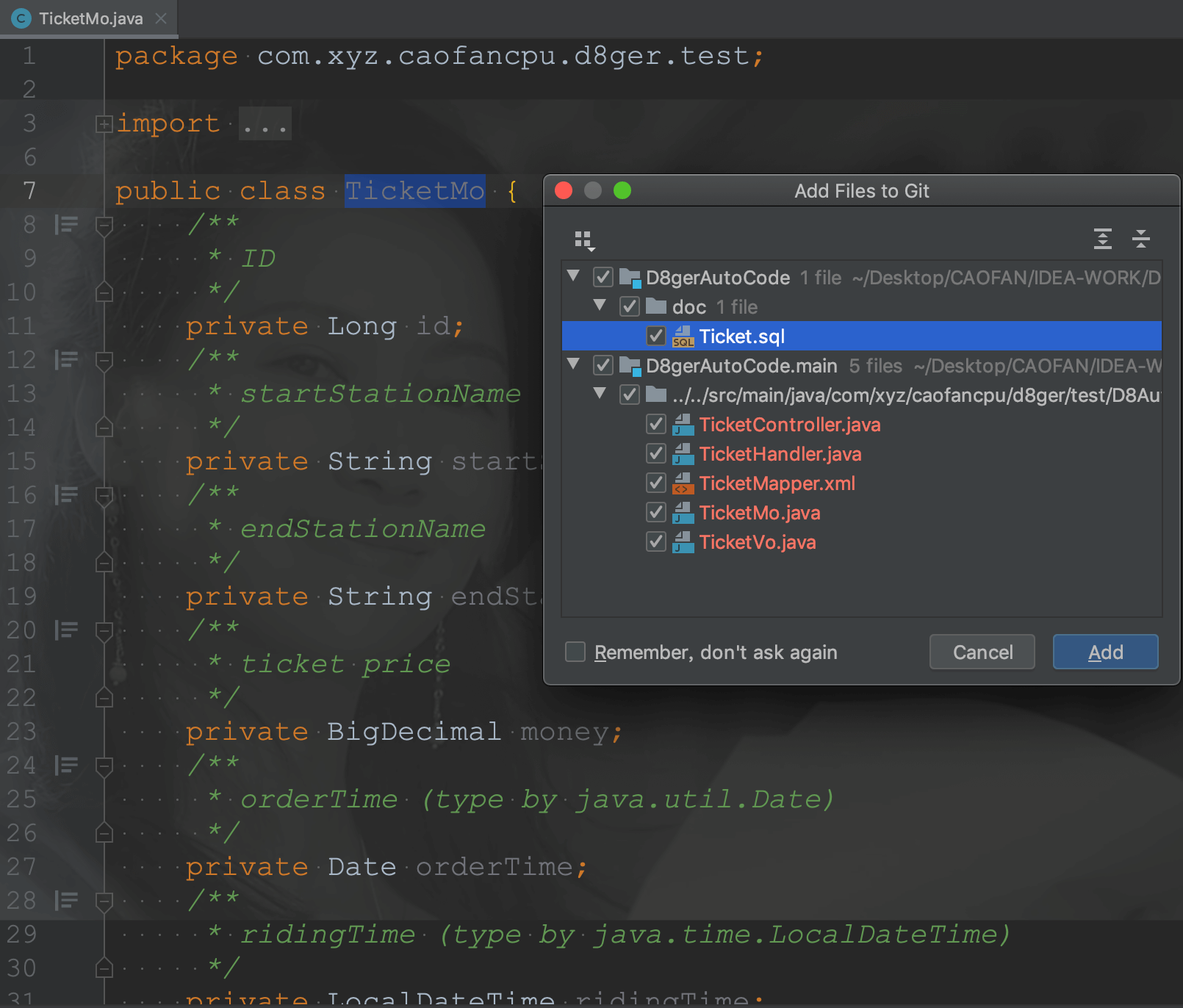Click 'orderTime' field on line 27
The height and width of the screenshot is (1008, 1183).
(494, 867)
